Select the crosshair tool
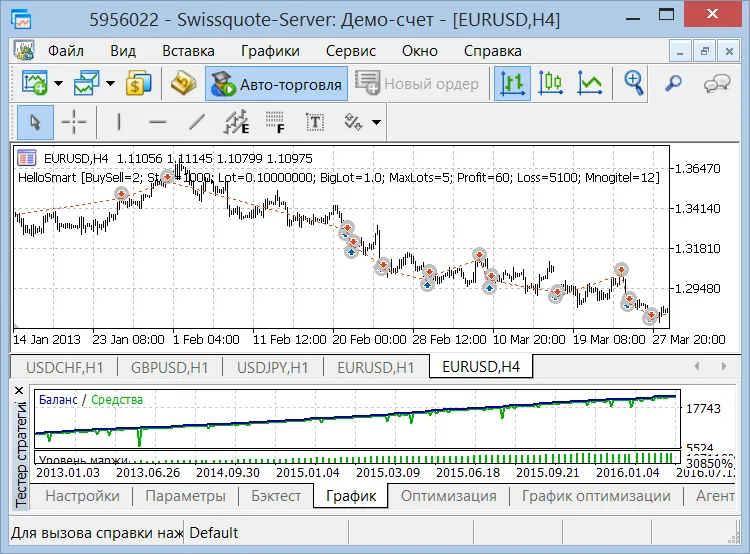750x554 pixels. 75,122
